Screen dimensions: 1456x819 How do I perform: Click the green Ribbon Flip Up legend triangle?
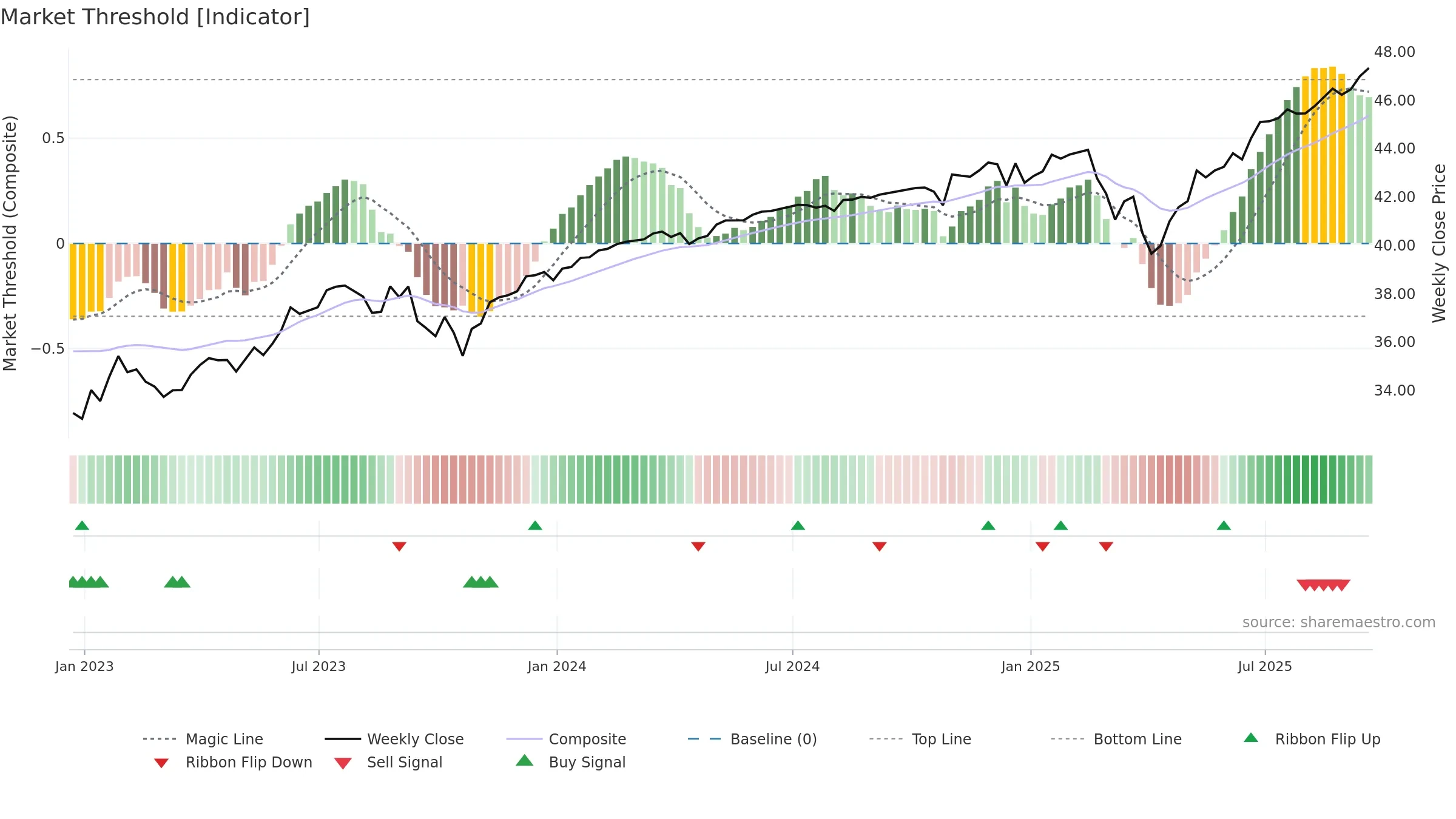point(1251,738)
